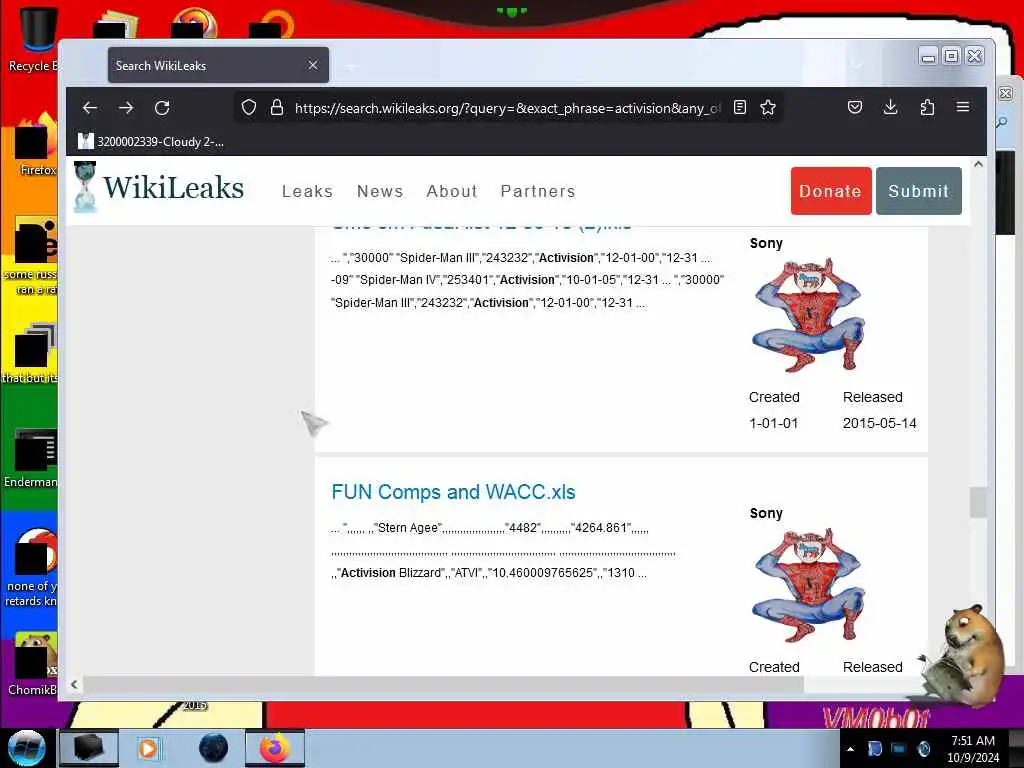Click the horizontal scrollbar left arrow
Viewport: 1024px width, 768px height.
coord(74,684)
